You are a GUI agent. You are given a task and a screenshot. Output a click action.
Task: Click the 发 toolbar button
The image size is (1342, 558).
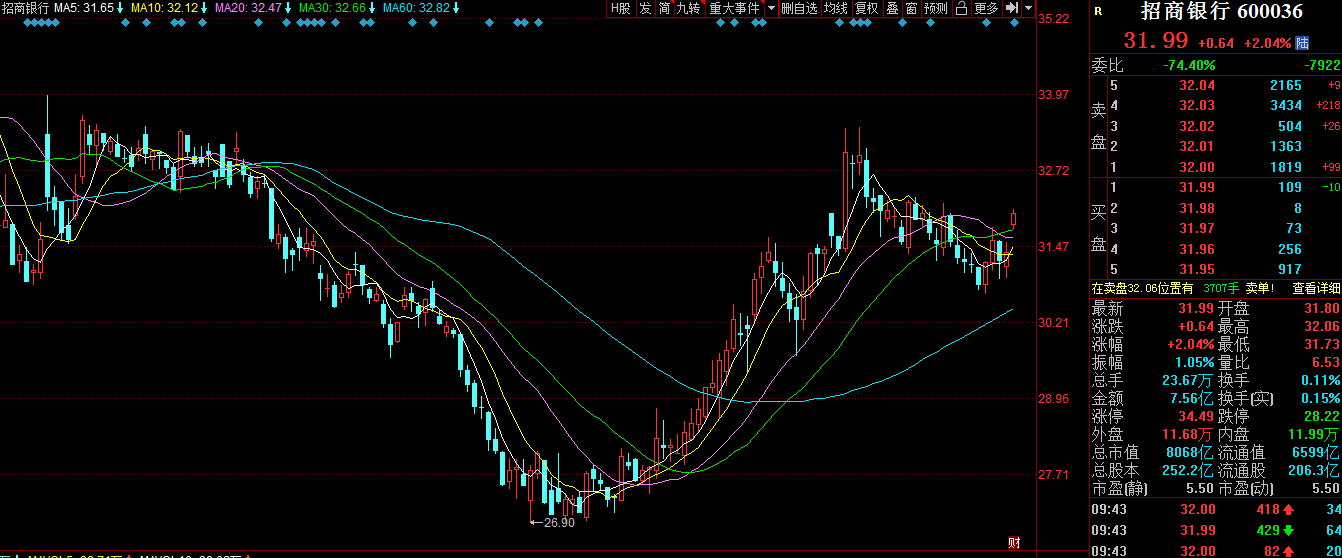[x=645, y=8]
